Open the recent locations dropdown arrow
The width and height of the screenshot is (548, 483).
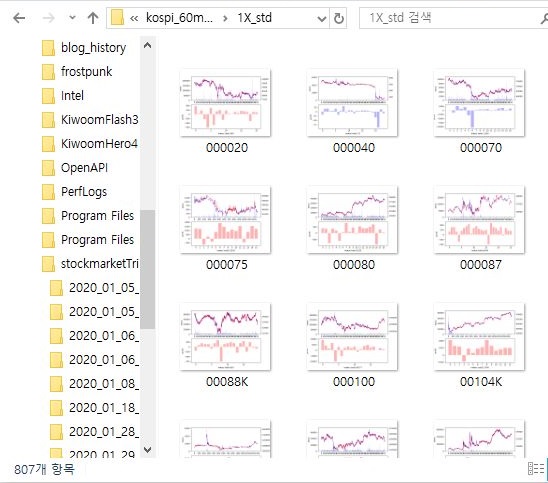[72, 18]
